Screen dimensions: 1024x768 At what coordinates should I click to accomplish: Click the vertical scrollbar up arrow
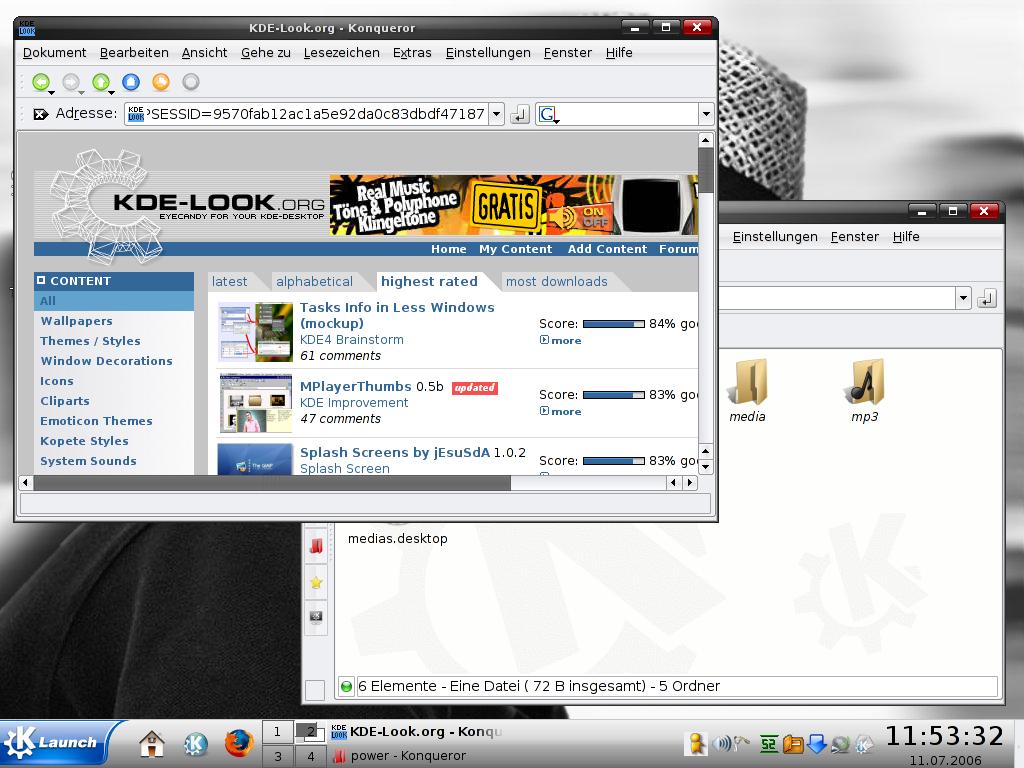pos(705,140)
